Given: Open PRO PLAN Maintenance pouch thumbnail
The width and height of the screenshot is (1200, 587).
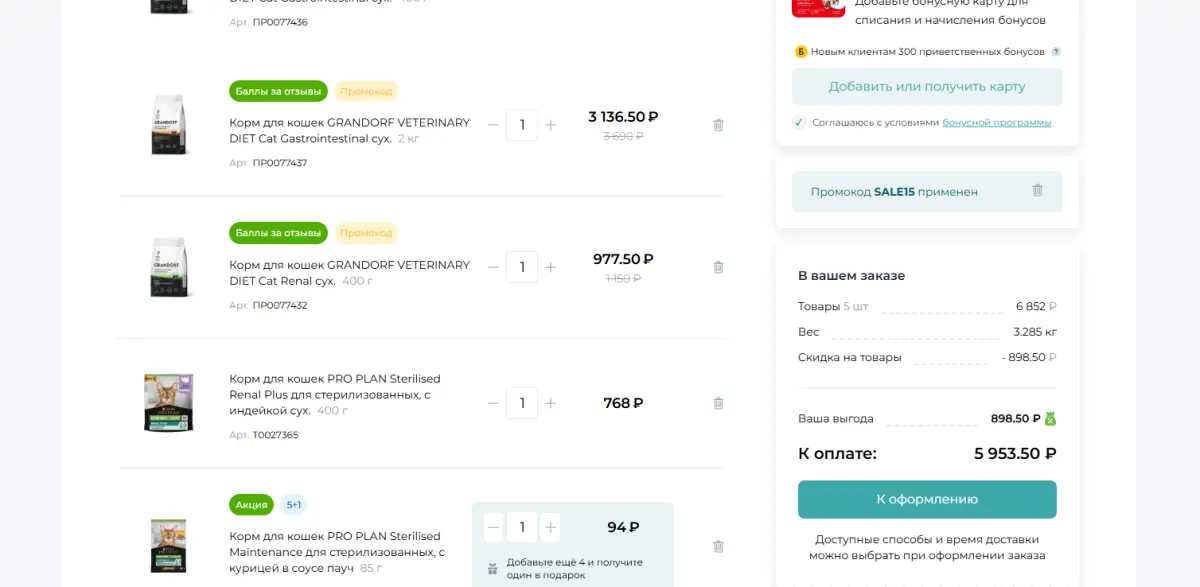Looking at the screenshot, I should (x=169, y=546).
